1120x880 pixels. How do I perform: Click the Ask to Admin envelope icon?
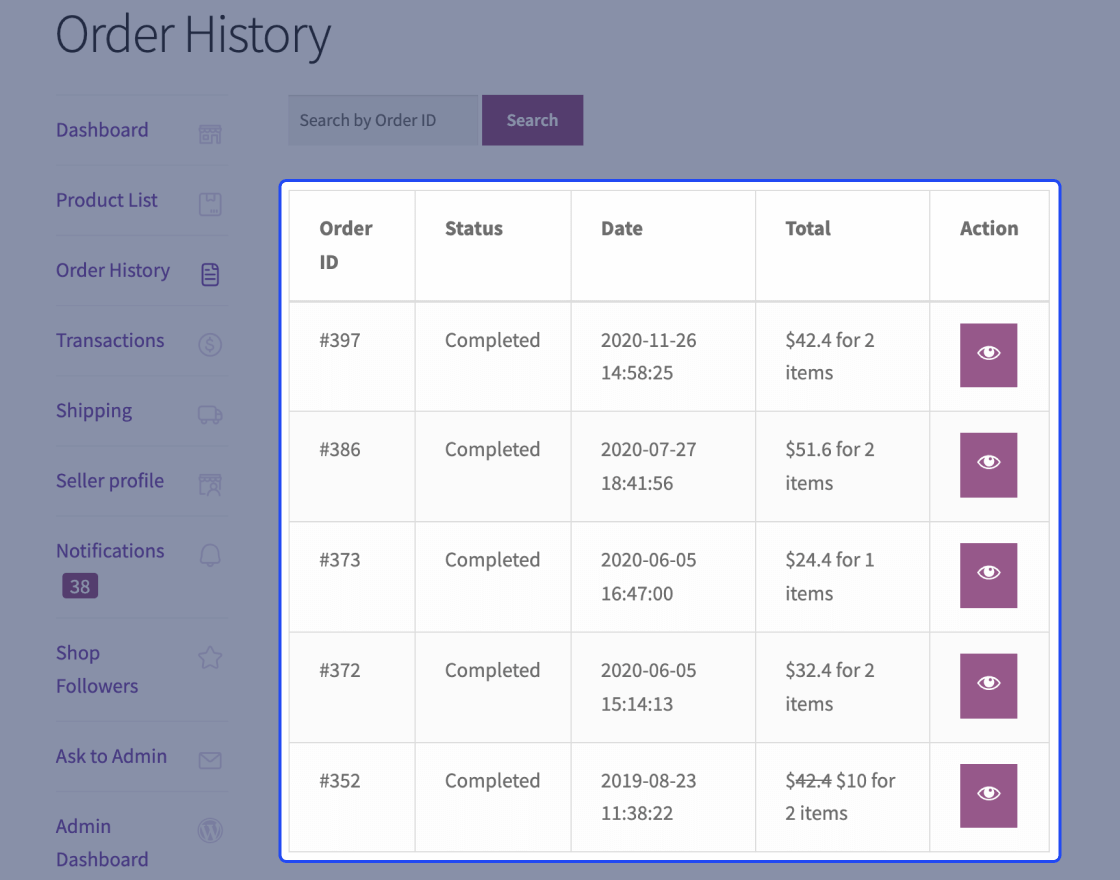tap(210, 760)
